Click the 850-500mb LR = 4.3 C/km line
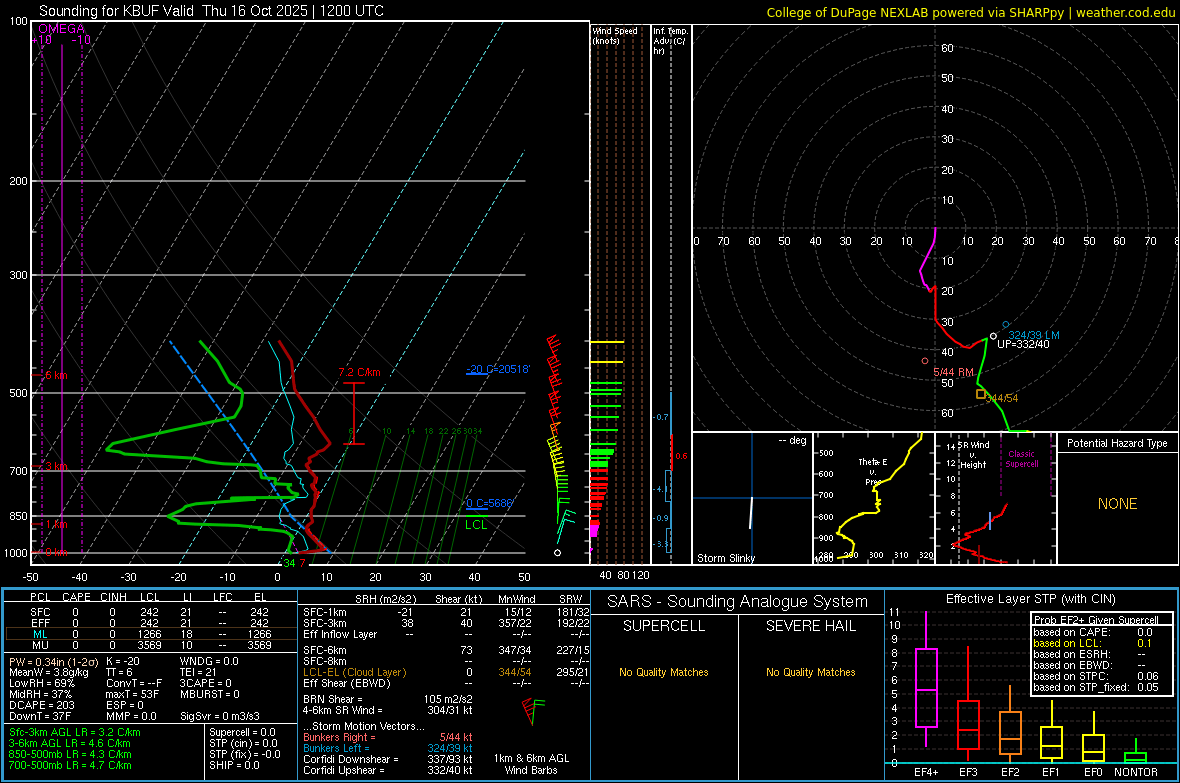 coord(70,754)
